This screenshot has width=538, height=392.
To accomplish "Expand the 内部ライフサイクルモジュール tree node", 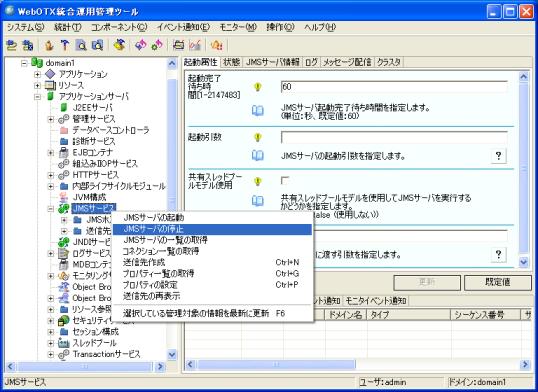I will point(51,186).
